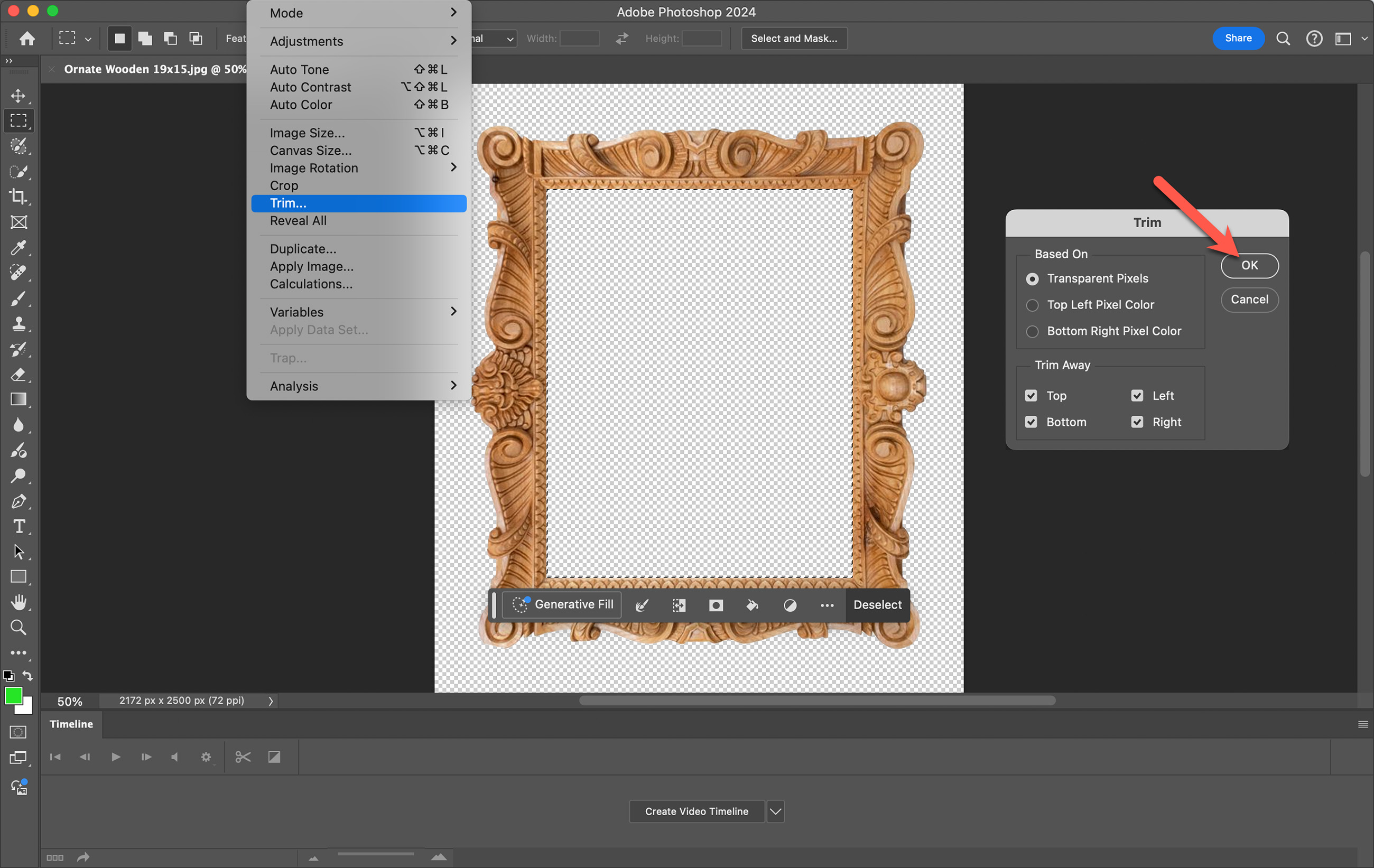The image size is (1374, 868).
Task: Pick the Eyedropper tool
Action: point(18,248)
